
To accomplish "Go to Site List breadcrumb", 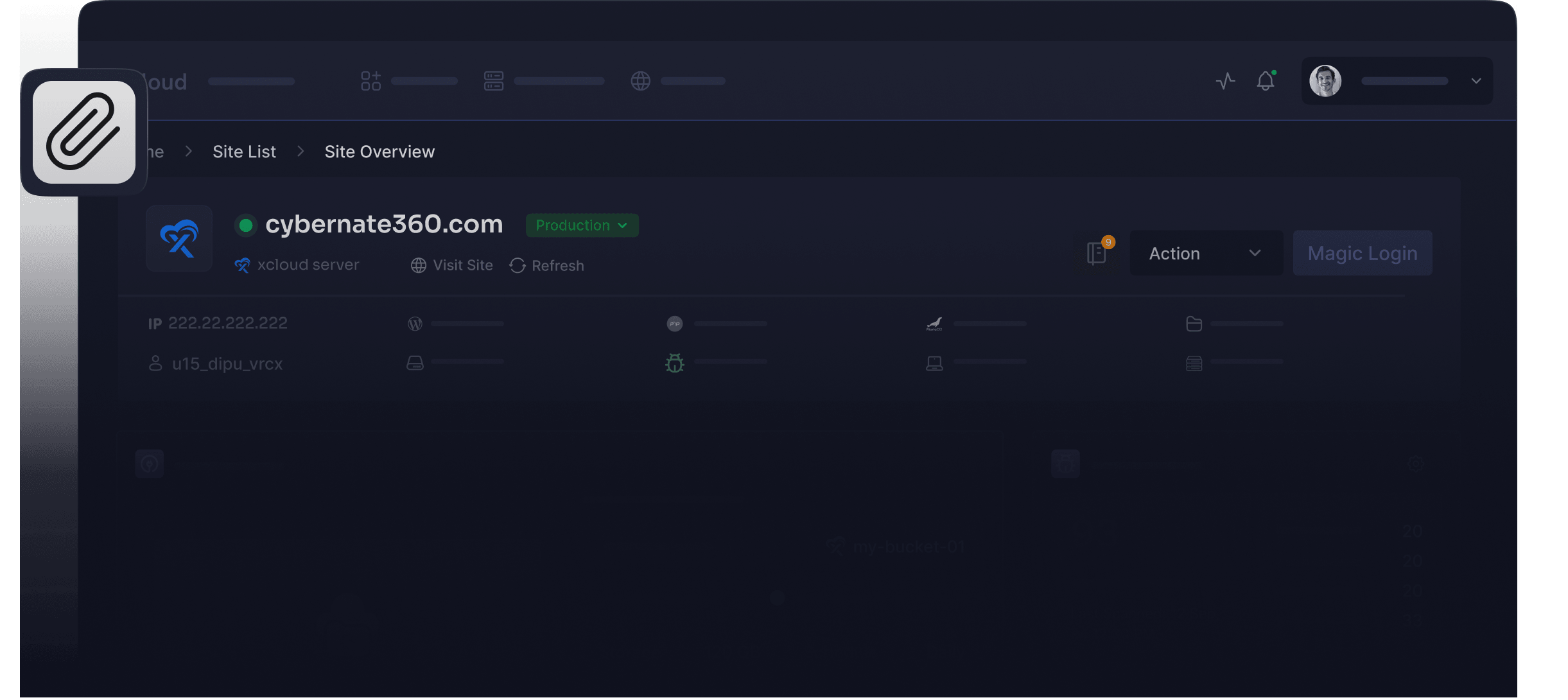I will [244, 152].
